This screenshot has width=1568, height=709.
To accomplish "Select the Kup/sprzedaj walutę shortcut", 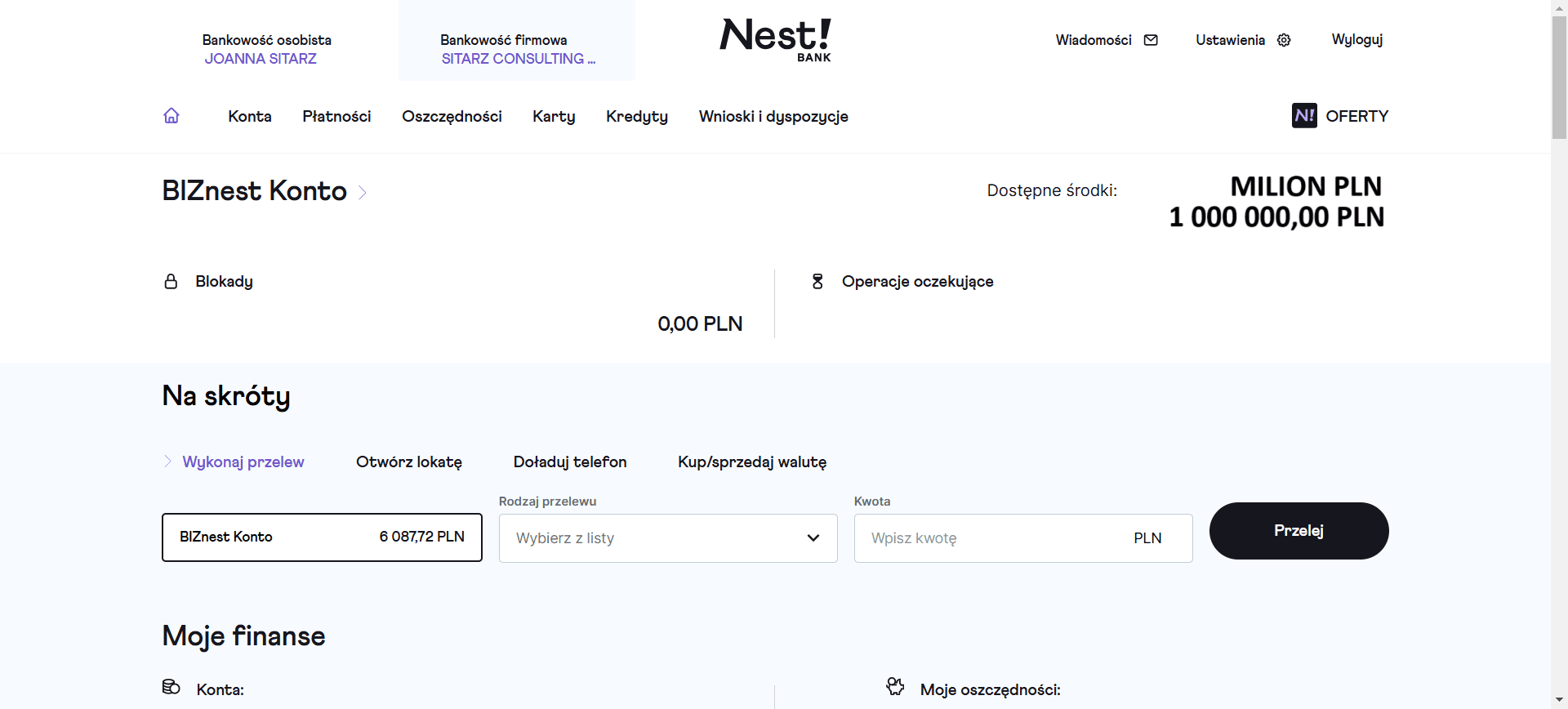I will click(x=752, y=462).
